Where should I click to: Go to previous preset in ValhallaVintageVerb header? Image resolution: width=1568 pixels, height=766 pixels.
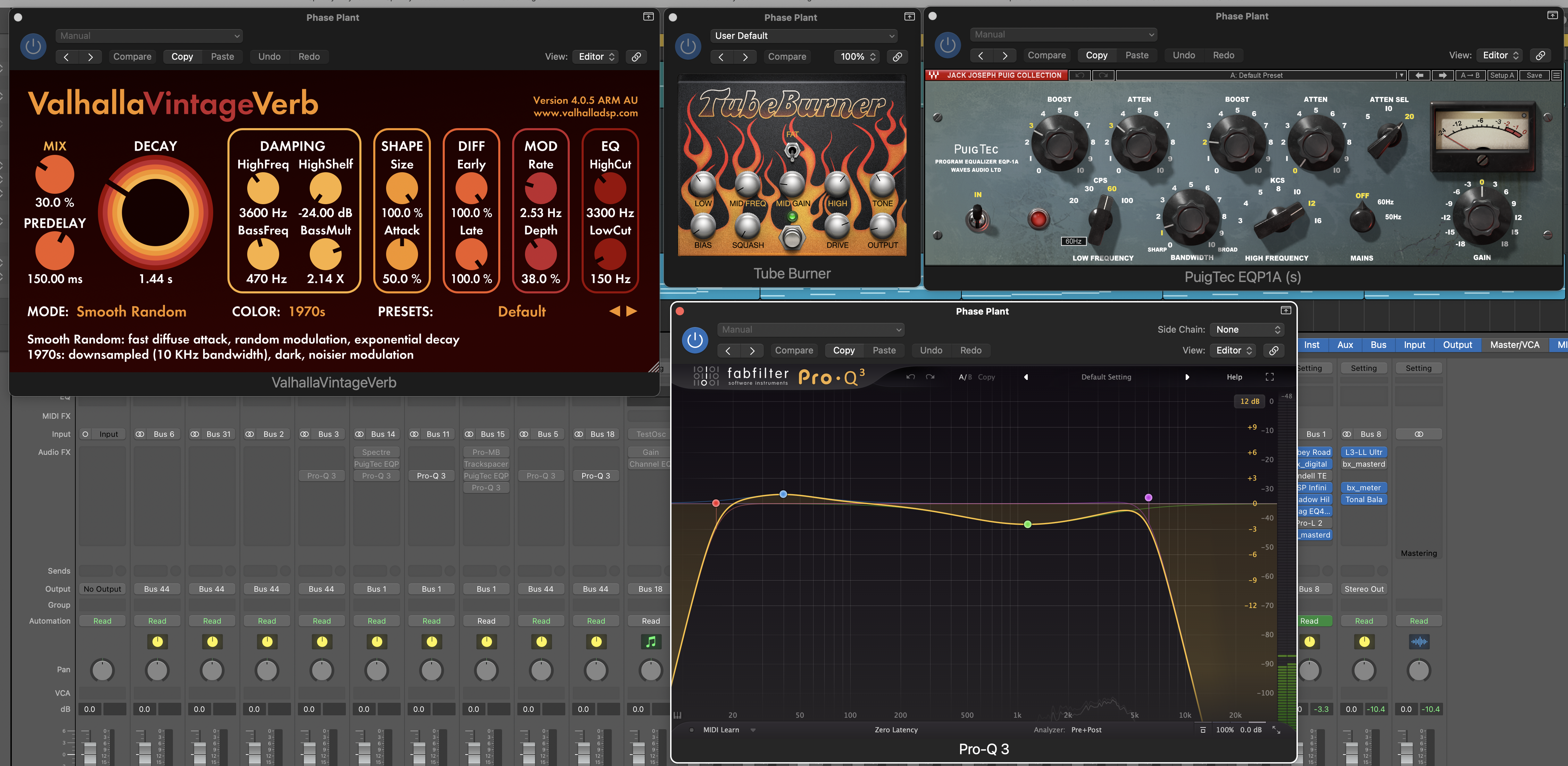tap(66, 57)
